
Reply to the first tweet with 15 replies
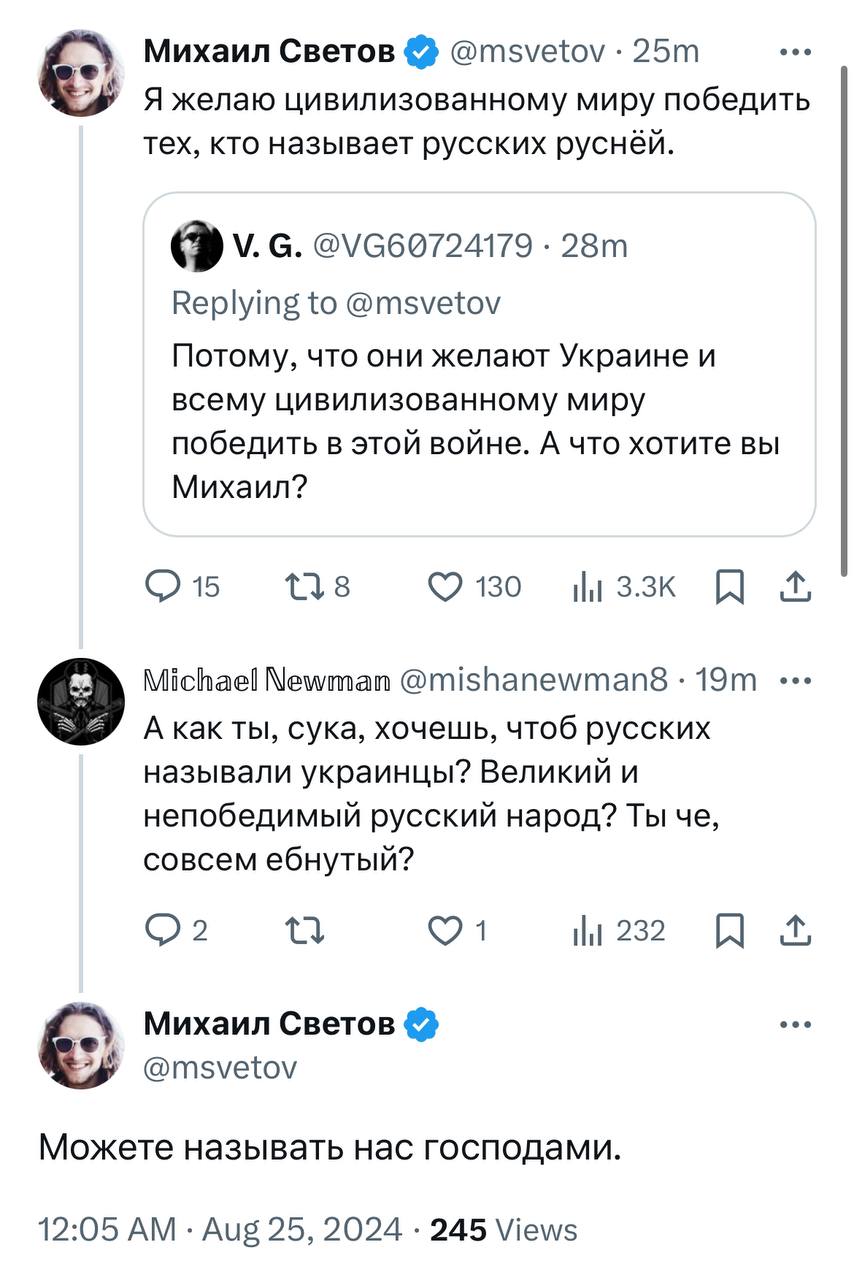tap(161, 587)
